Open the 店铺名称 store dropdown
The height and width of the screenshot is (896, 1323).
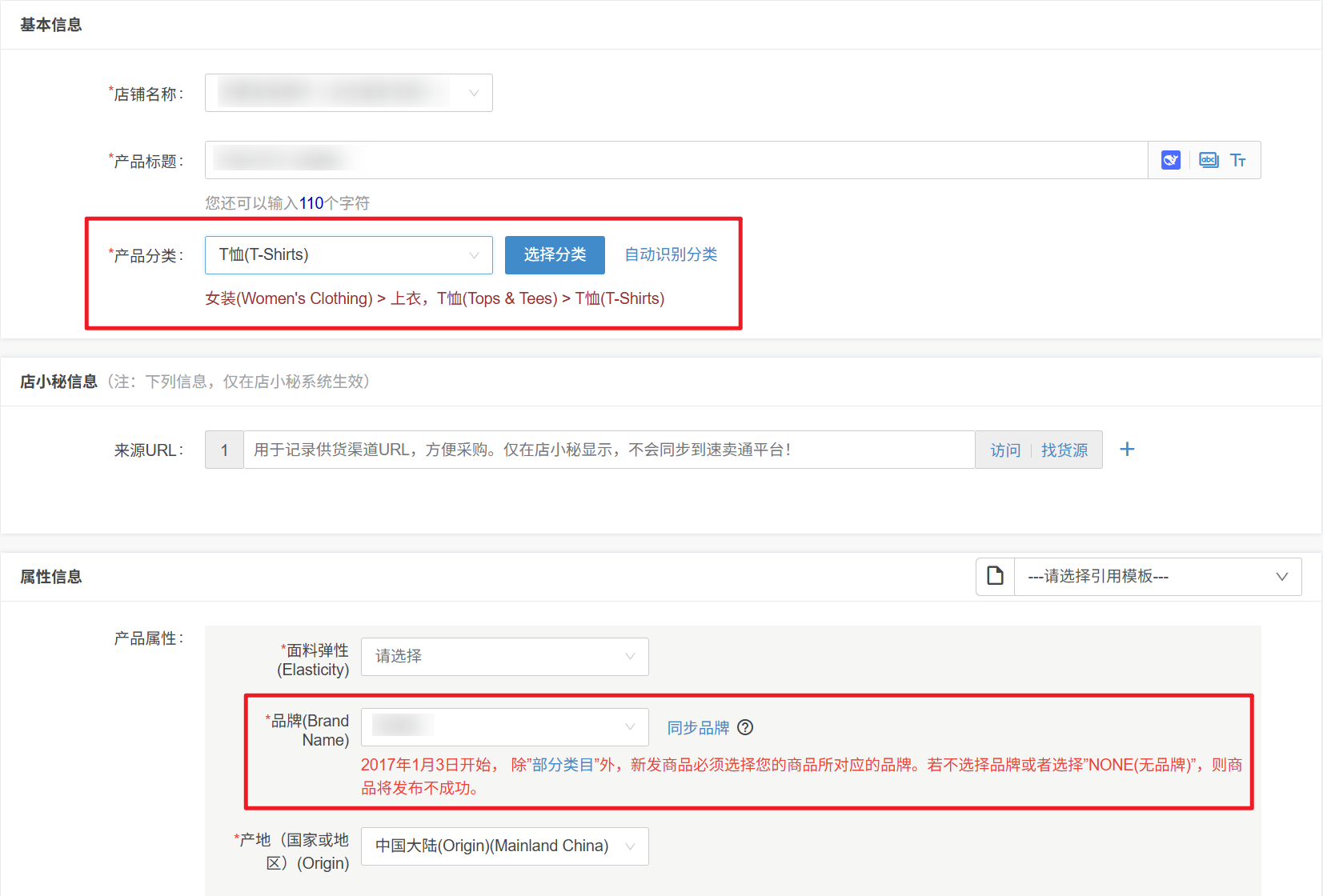tap(349, 93)
